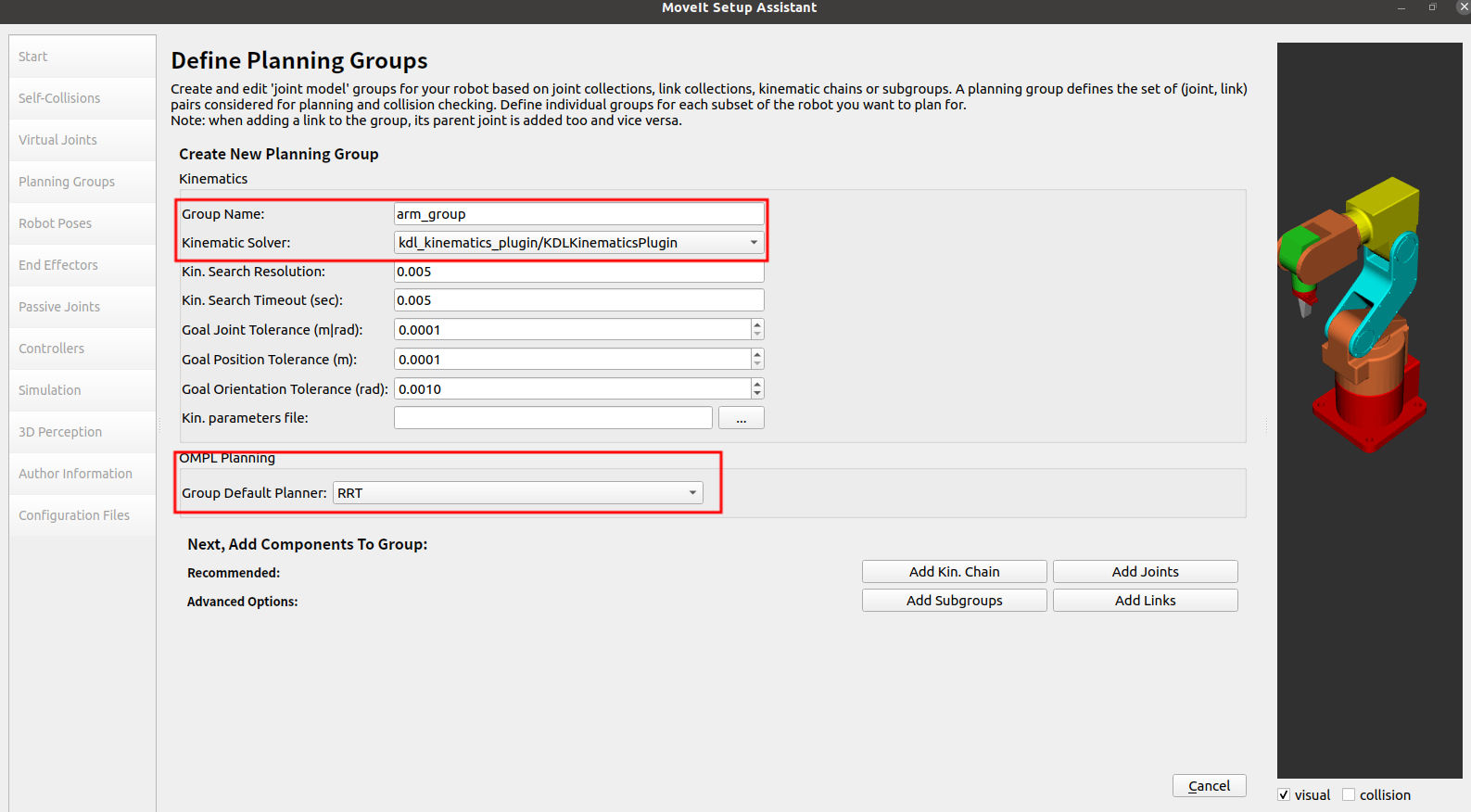The width and height of the screenshot is (1471, 812).
Task: Switch to Simulation tab
Action: coord(82,390)
